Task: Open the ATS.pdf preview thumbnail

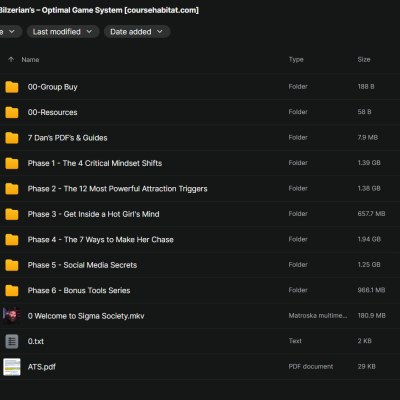Action: coord(12,367)
